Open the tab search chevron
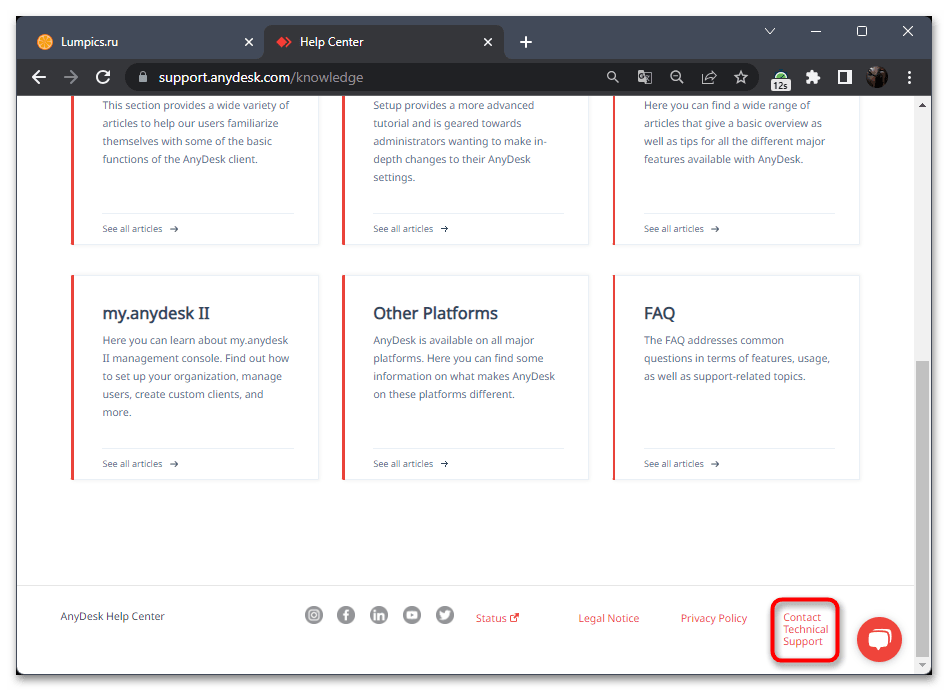This screenshot has width=948, height=691. tap(770, 31)
